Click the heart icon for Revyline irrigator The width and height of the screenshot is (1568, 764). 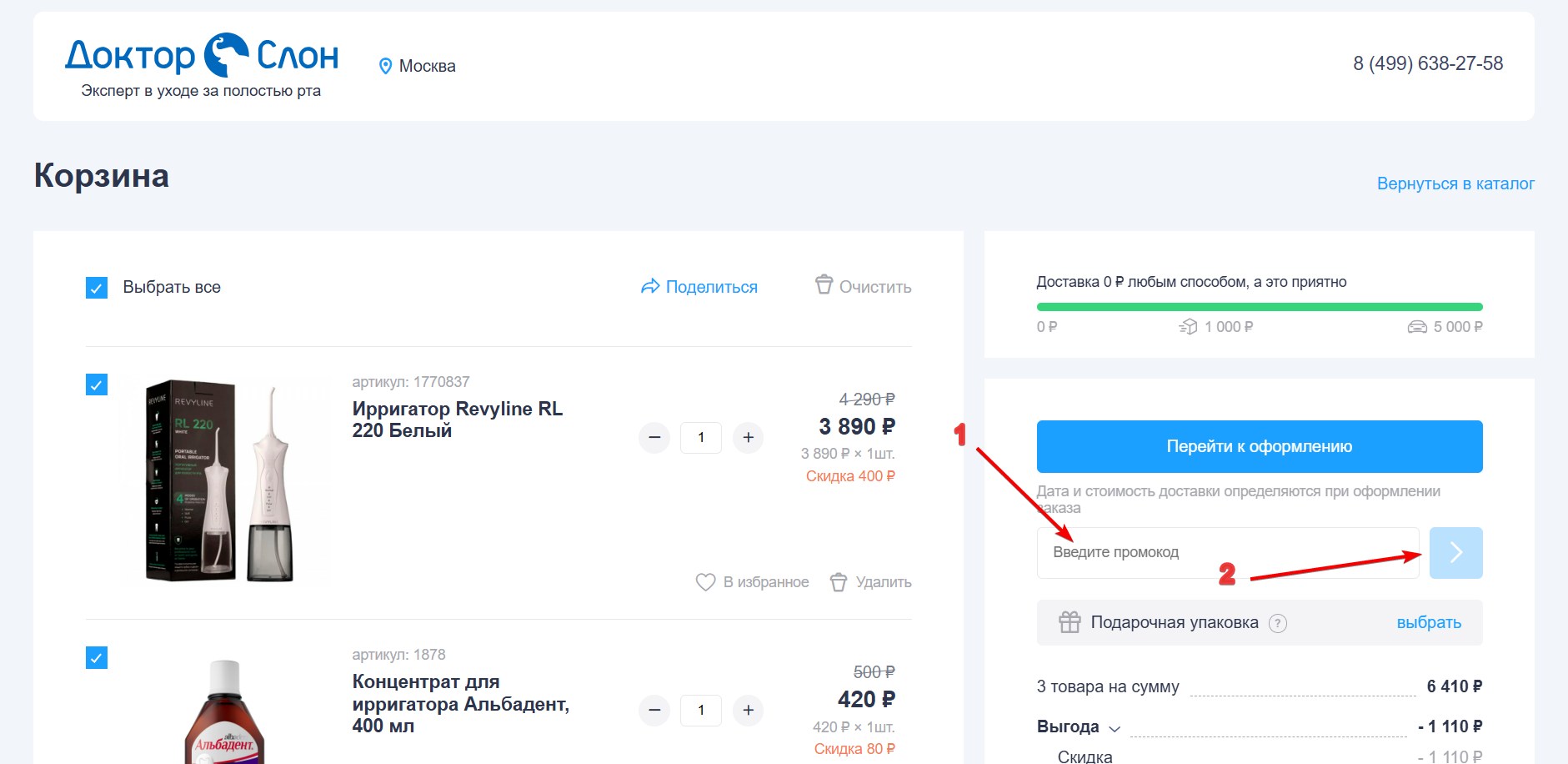pyautogui.click(x=705, y=582)
